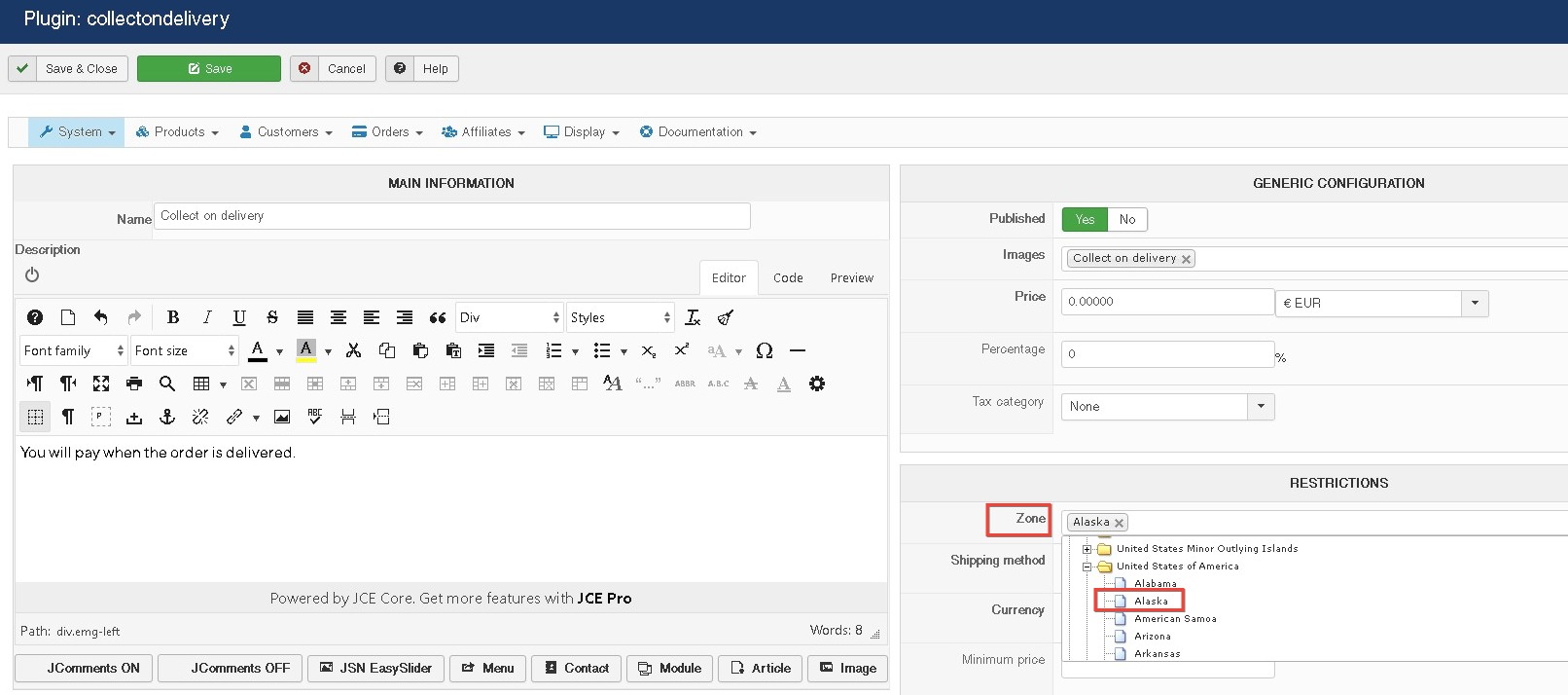Screen dimensions: 1568x695
Task: Toggle editor fullscreen mode
Action: (x=101, y=384)
